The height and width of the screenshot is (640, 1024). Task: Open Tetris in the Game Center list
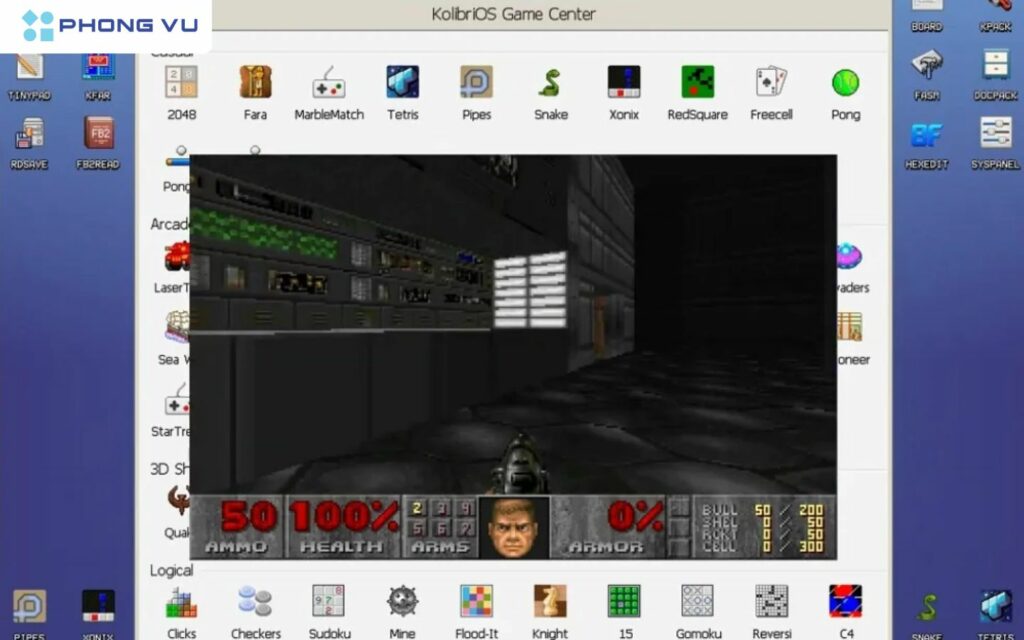402,82
